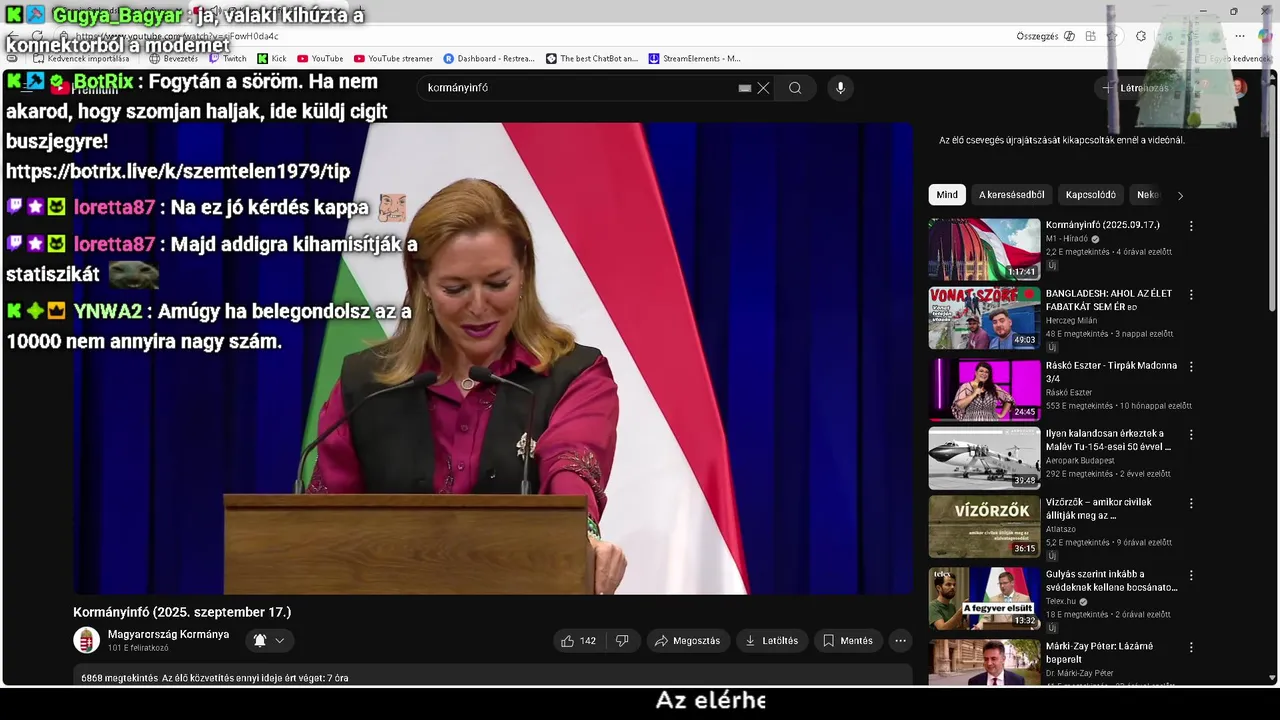Image resolution: width=1280 pixels, height=720 pixels.
Task: Open options menu for Gulyás szerint video
Action: pos(1190,576)
